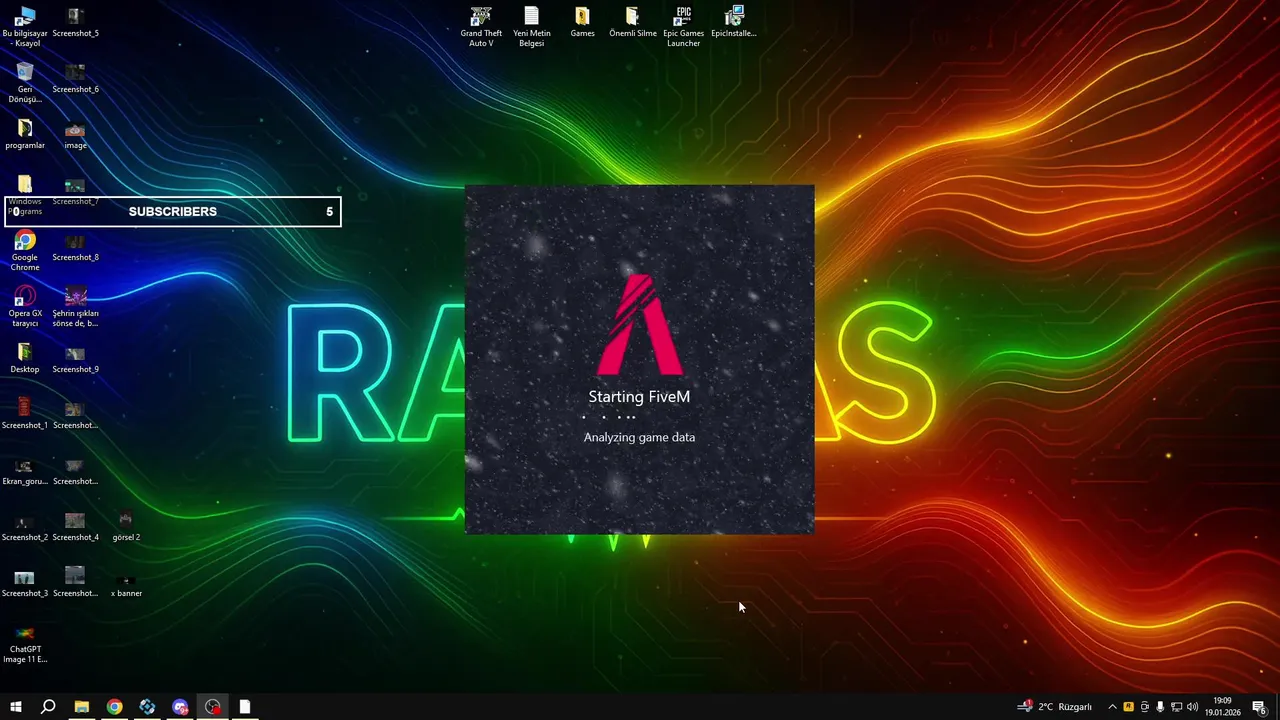Open the Windows Start menu
Image resolution: width=1280 pixels, height=720 pixels.
pyautogui.click(x=16, y=707)
